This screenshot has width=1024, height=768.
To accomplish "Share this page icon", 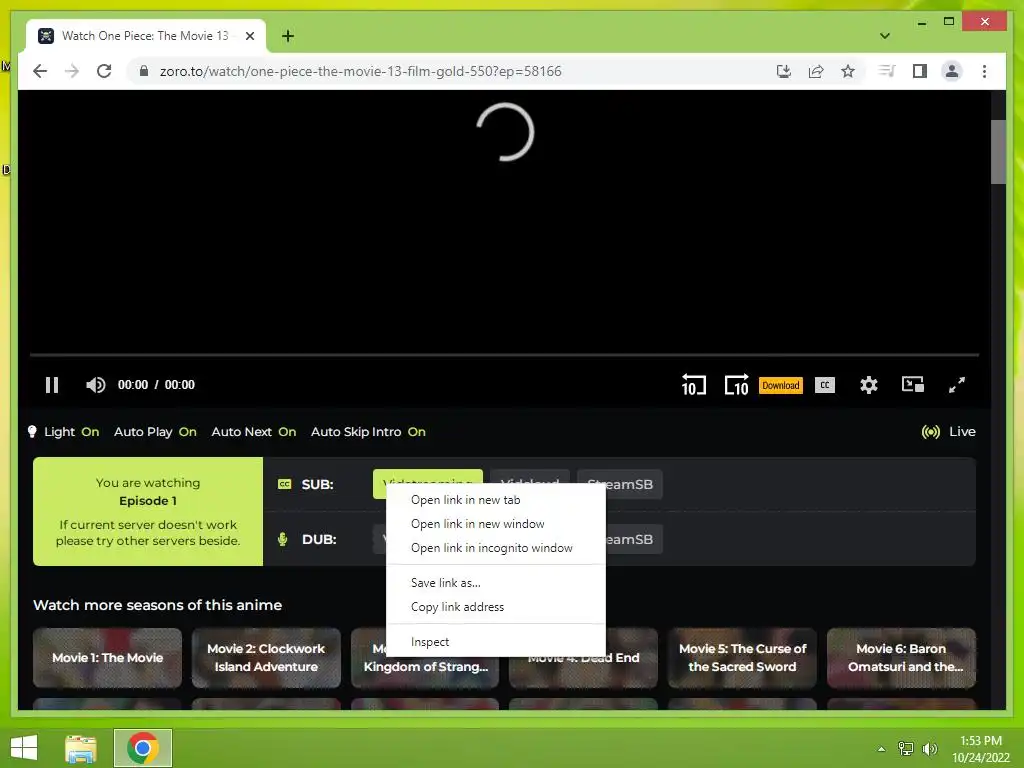I will pos(816,71).
